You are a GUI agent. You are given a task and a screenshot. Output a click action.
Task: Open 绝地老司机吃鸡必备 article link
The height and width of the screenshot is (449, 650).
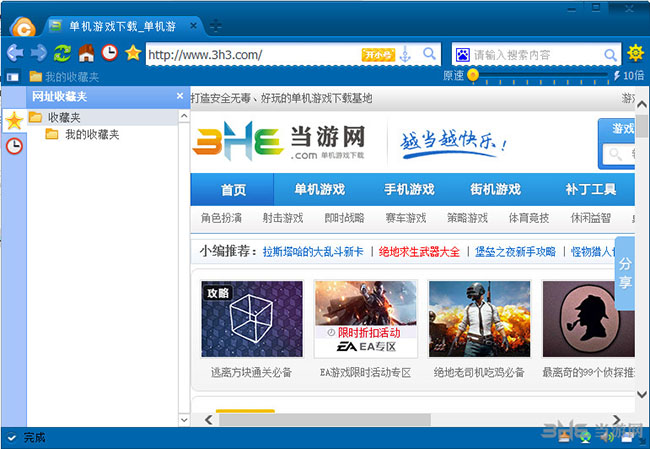[479, 372]
